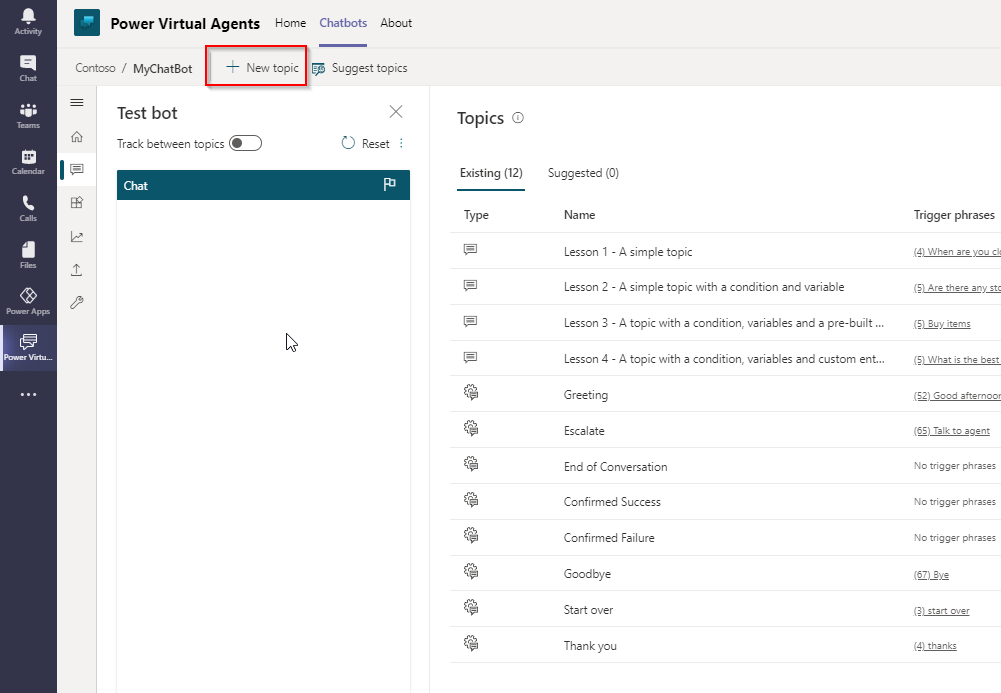The image size is (1001, 693).
Task: Open the Goodbye topic
Action: [587, 574]
